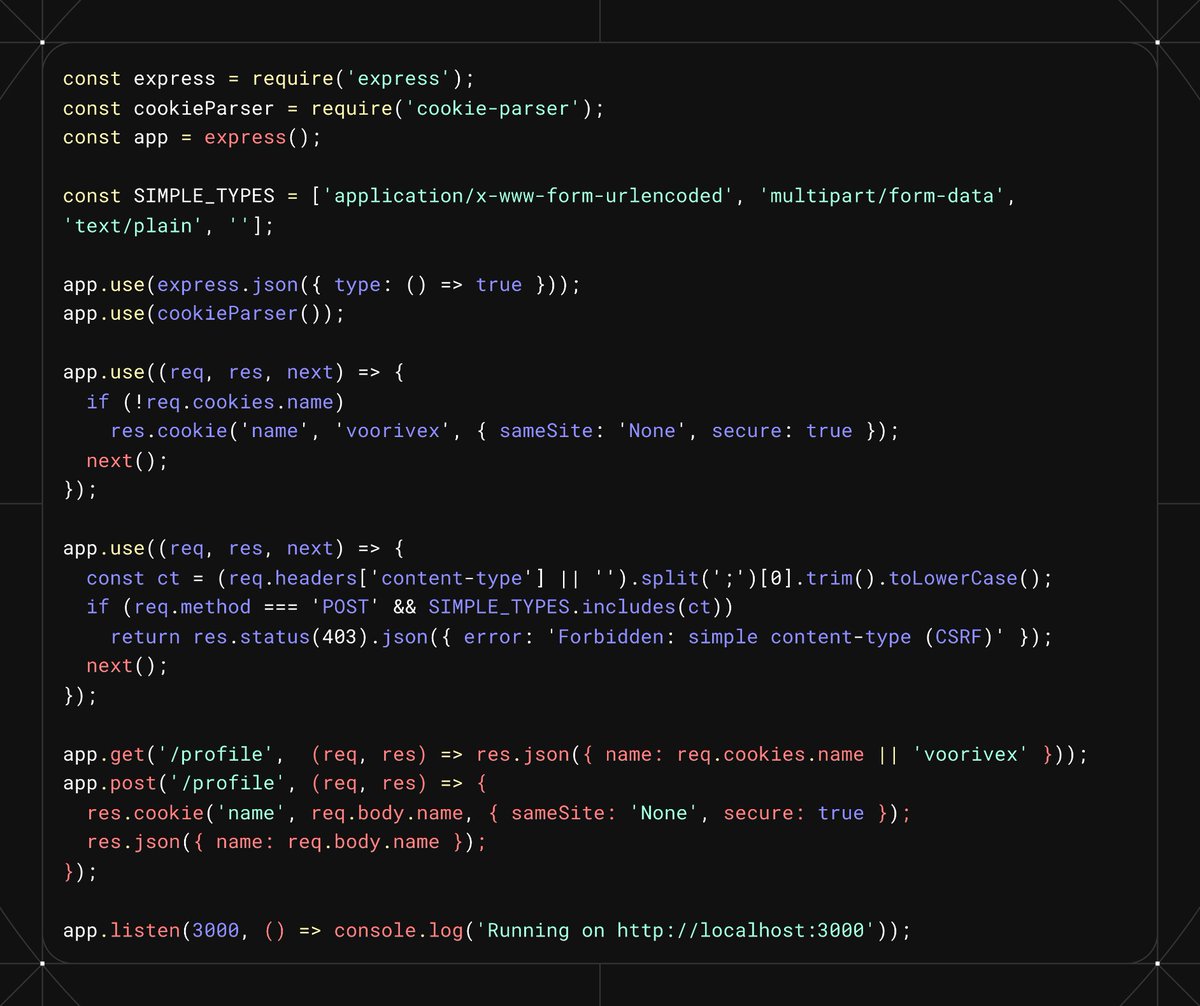Click the "SIMPLE_TYPES.includes(ct)" expression
1200x1006 pixels.
(x=576, y=607)
